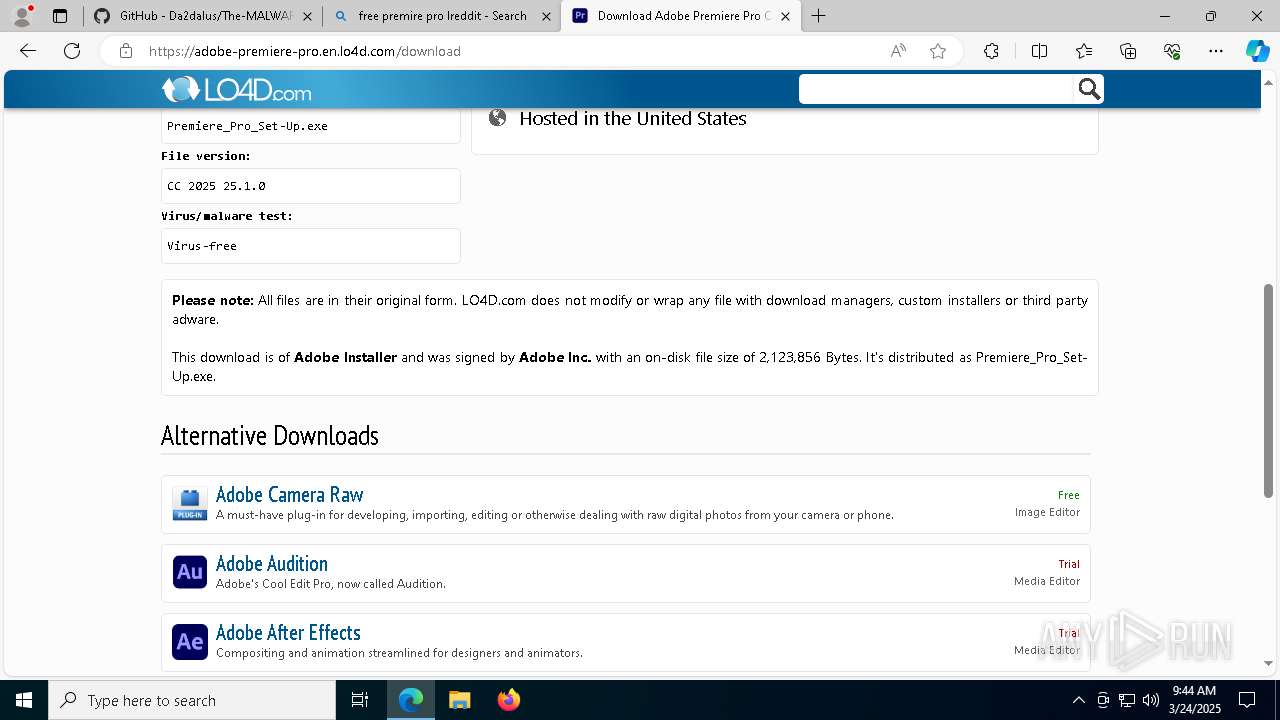Open Edge Settings and more menu
This screenshot has width=1280, height=720.
pos(1216,51)
